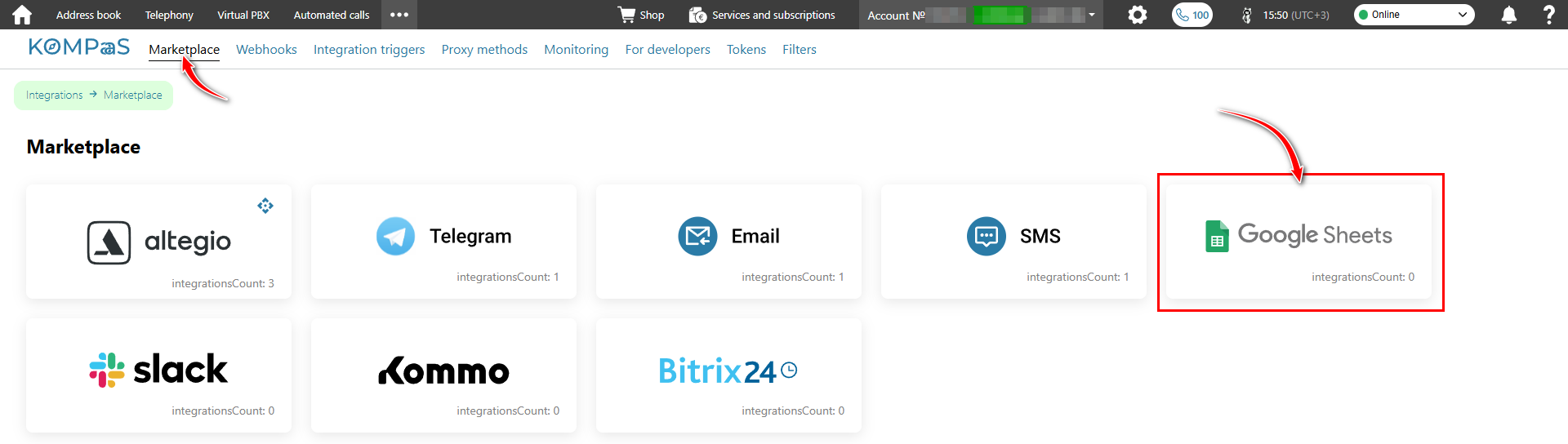
Task: Click the Telegram paper plane icon
Action: [395, 236]
